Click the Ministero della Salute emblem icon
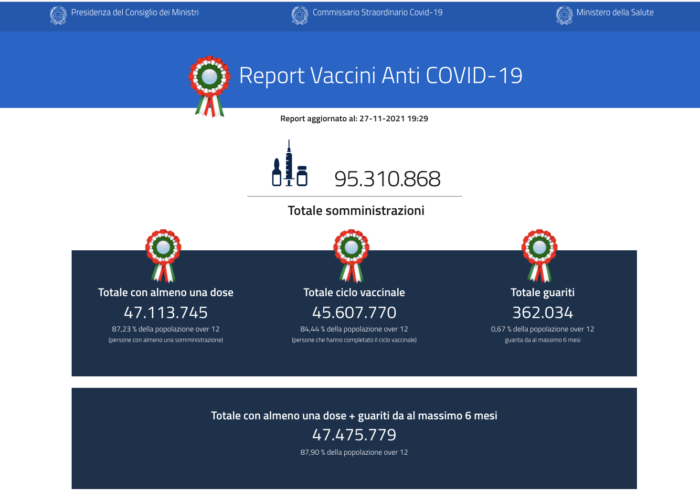Image resolution: width=700 pixels, height=491 pixels. tap(563, 15)
